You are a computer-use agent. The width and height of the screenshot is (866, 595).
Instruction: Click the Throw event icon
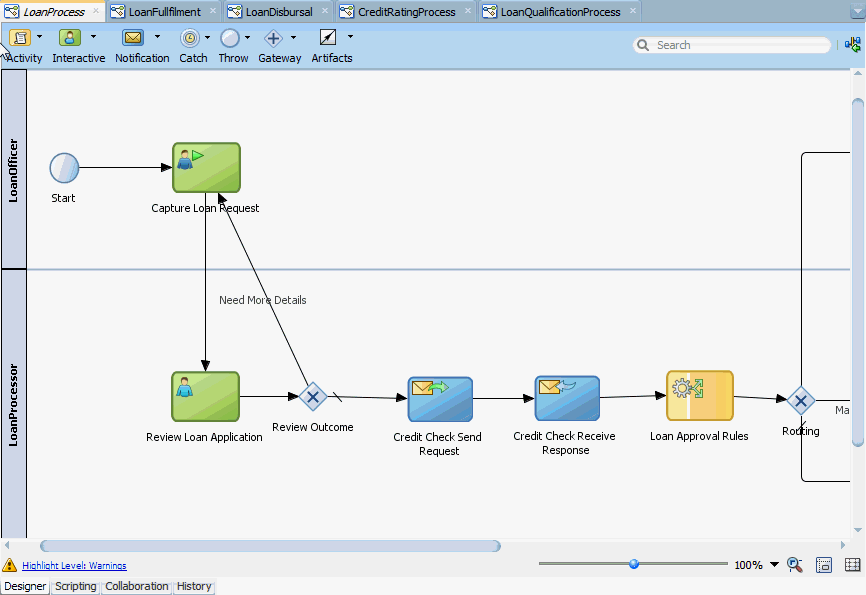tap(230, 38)
